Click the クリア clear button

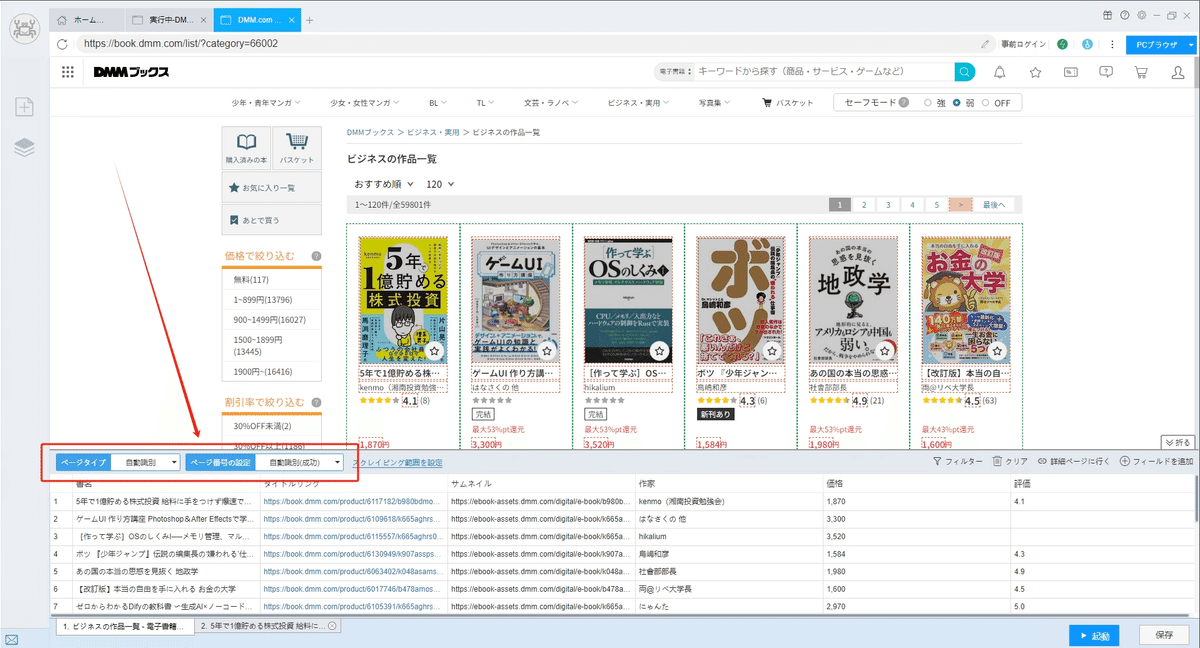coord(1010,462)
